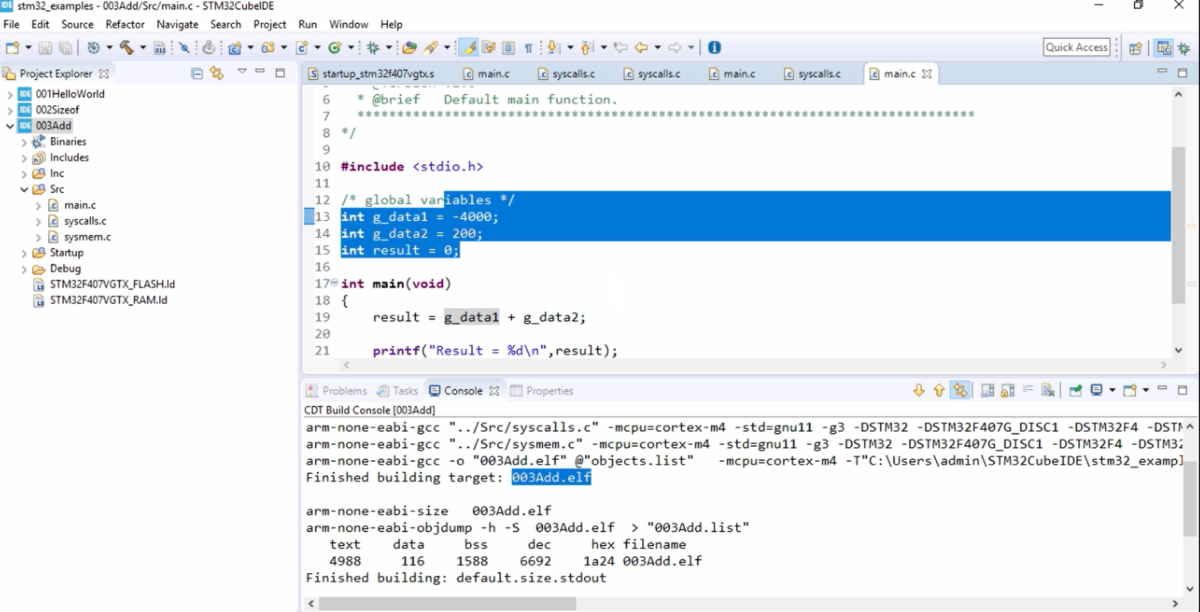
Task: Open the Open Console dropdown arrow
Action: [1146, 390]
